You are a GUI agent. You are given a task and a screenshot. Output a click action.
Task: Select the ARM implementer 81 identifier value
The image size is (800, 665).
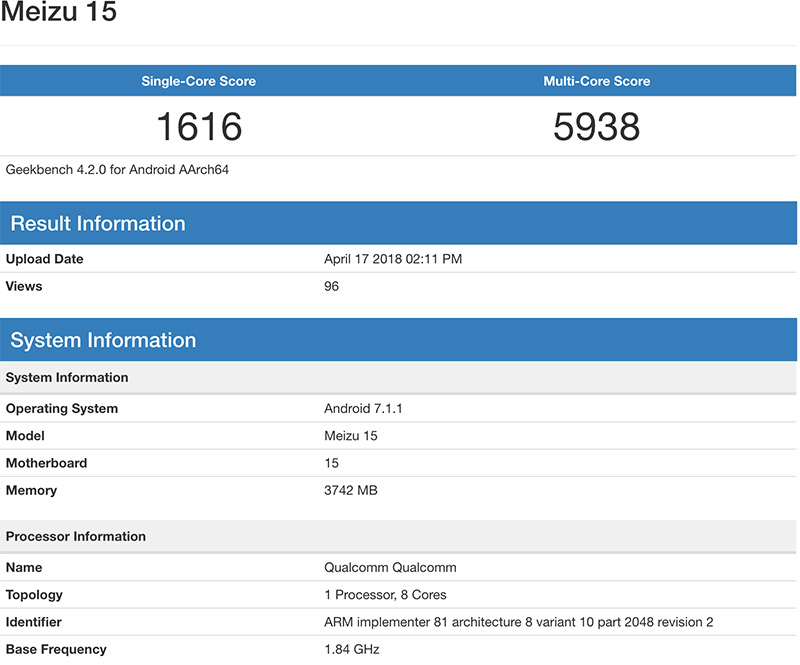tap(518, 622)
